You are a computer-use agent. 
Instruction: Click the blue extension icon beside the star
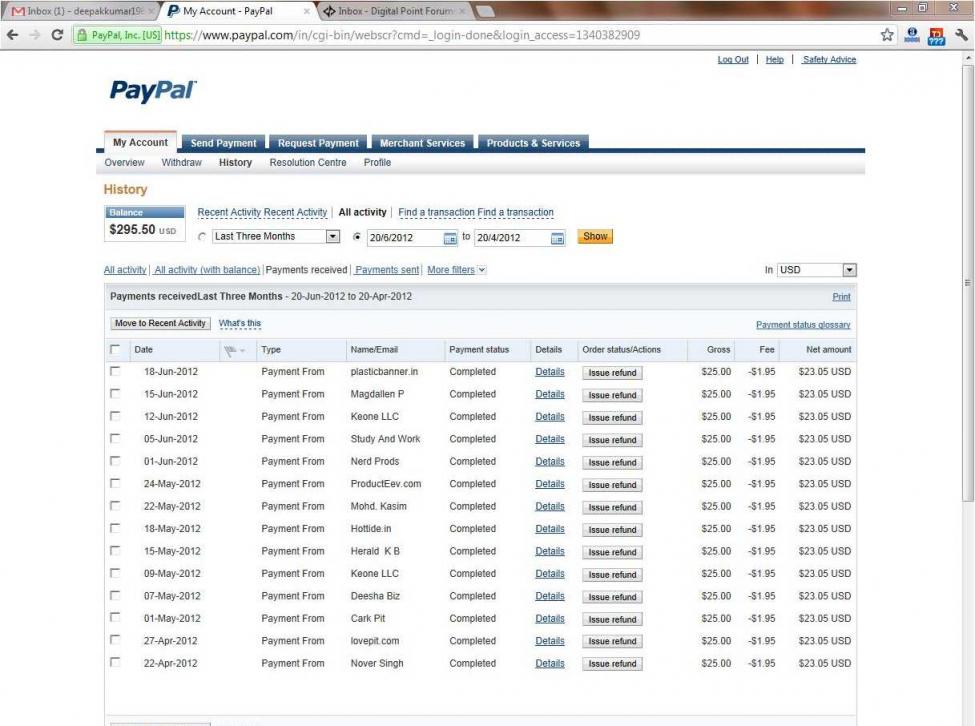pos(912,35)
